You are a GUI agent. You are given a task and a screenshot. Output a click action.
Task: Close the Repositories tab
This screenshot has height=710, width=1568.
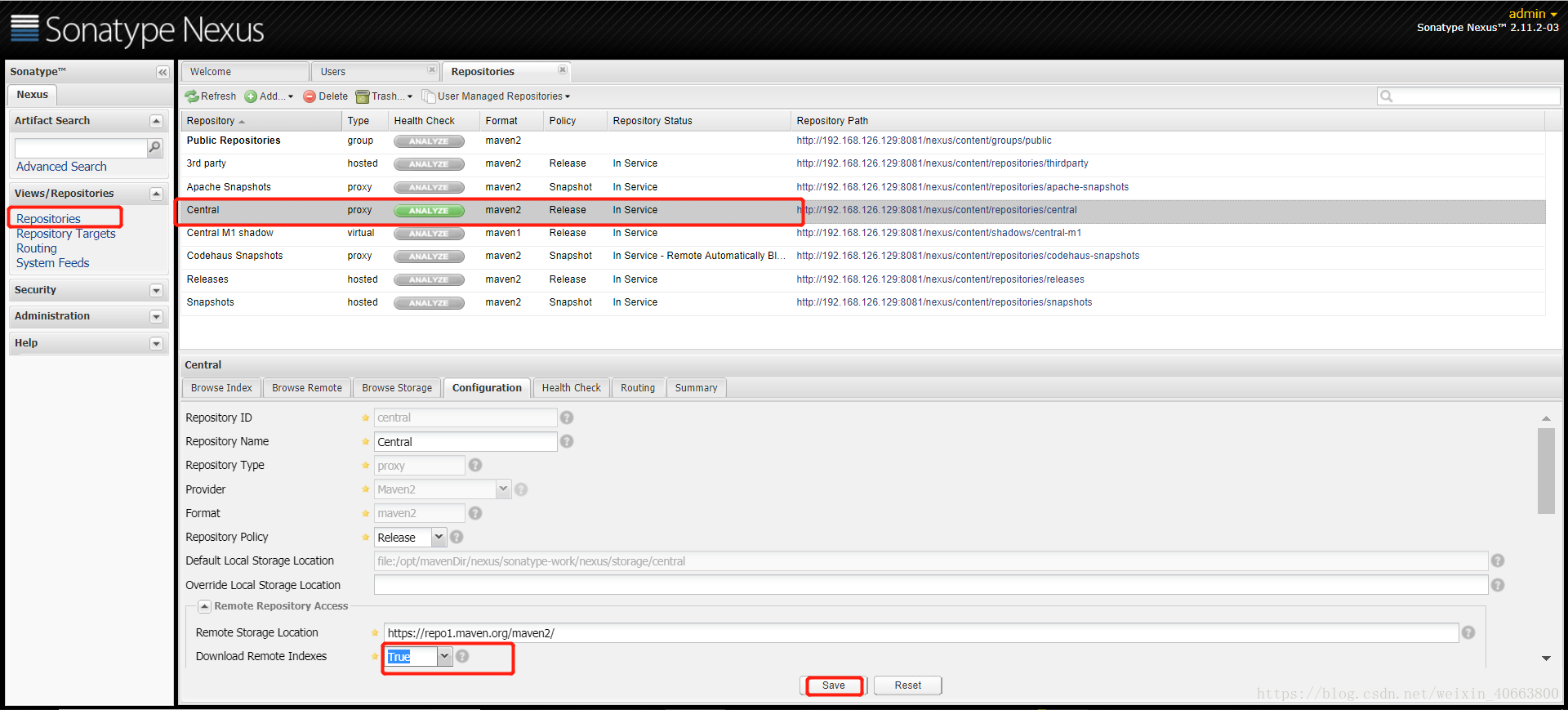[x=563, y=70]
